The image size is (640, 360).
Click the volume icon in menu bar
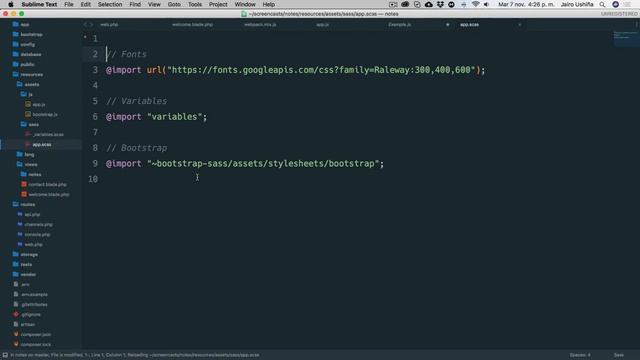[x=487, y=4]
